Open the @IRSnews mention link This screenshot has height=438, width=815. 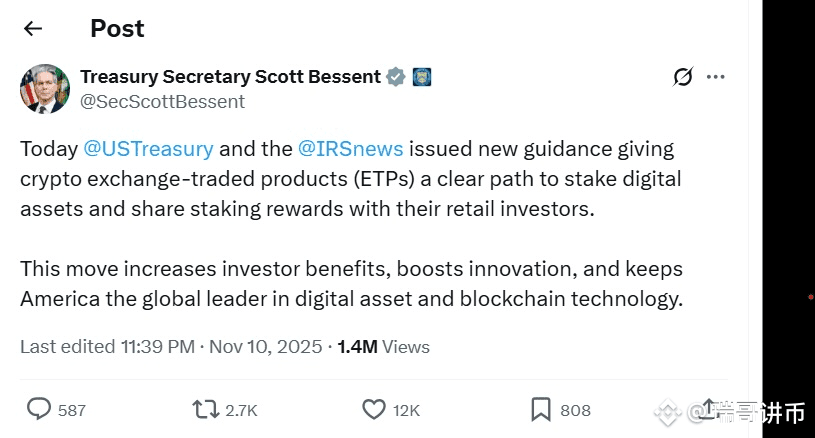(x=350, y=149)
